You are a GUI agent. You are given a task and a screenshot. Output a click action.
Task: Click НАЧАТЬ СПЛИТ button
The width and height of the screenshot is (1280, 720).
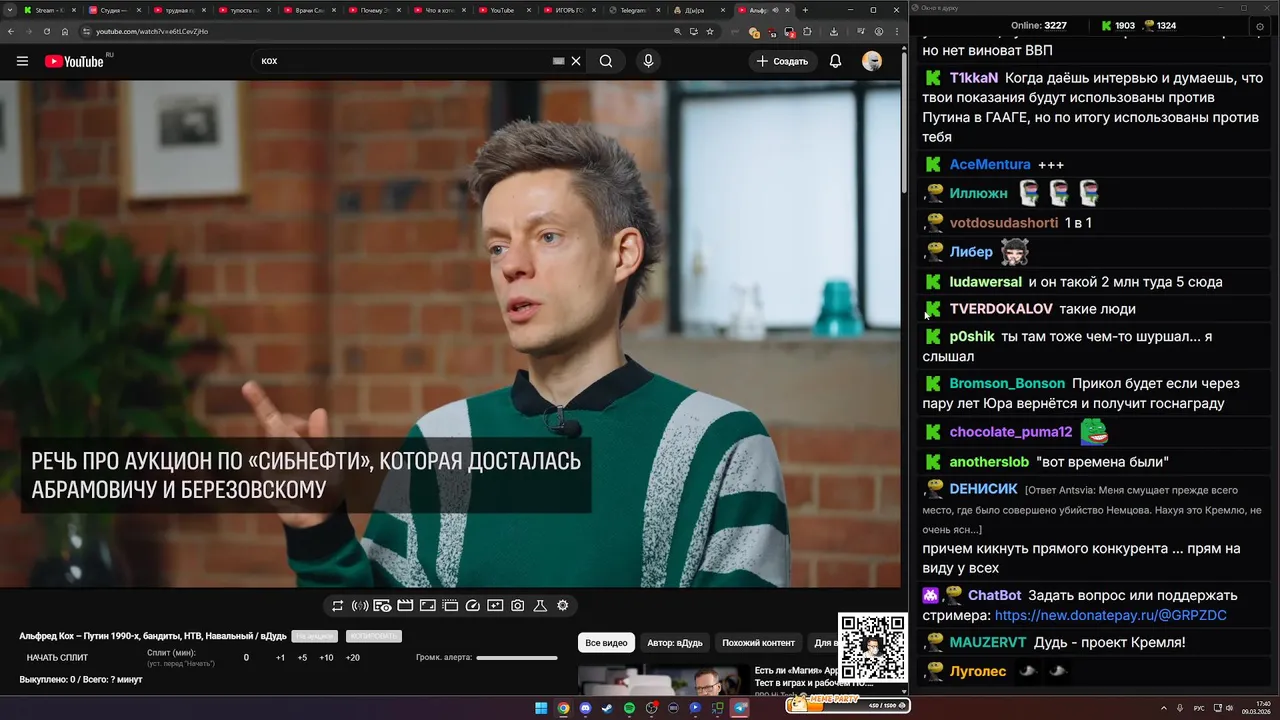pyautogui.click(x=57, y=657)
